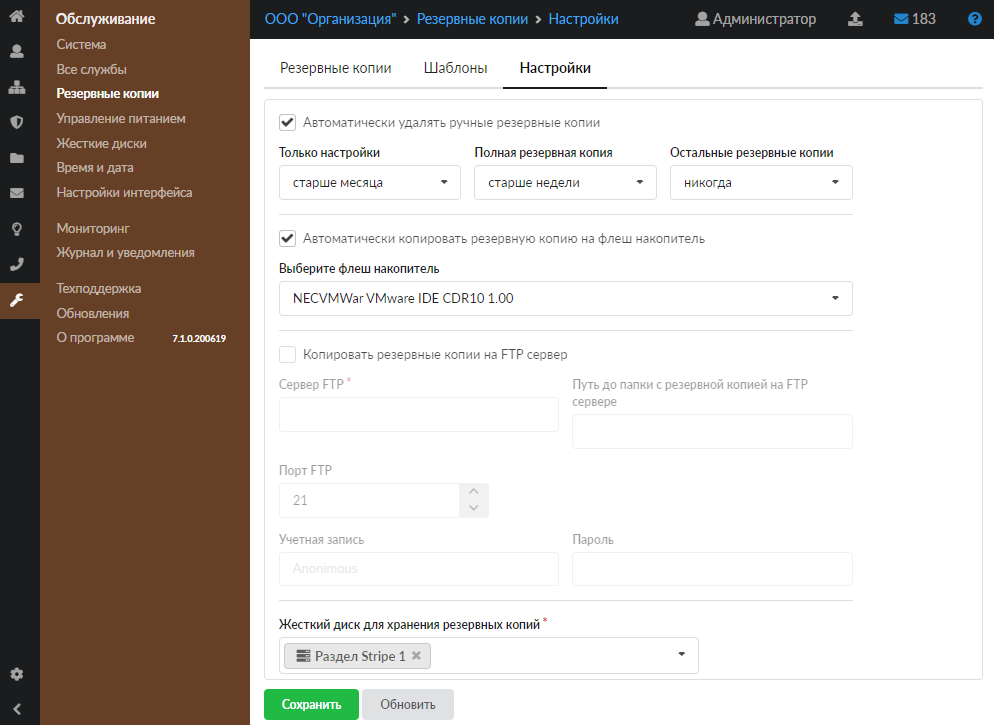994x725 pixels.
Task: Click the Администратор user profile icon
Action: 702,19
